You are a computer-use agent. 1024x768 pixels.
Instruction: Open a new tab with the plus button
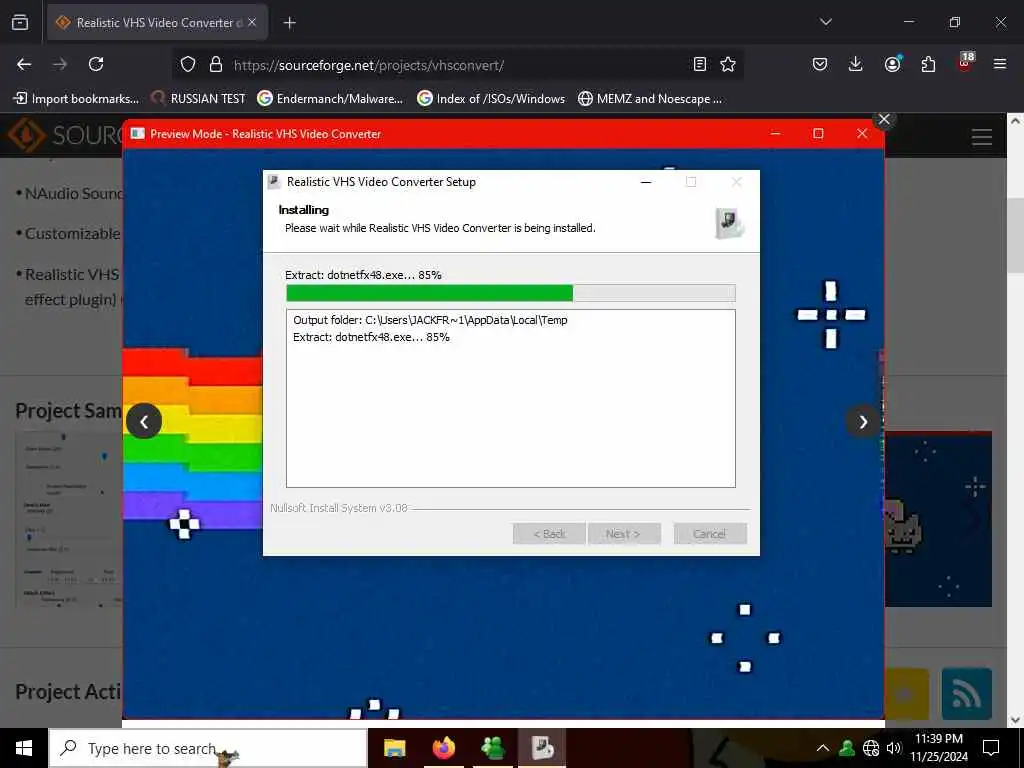pyautogui.click(x=289, y=23)
